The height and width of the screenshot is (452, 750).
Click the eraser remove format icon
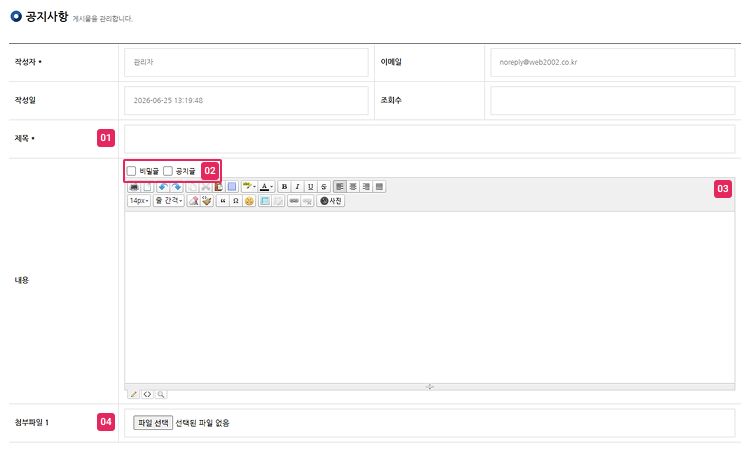coord(194,201)
